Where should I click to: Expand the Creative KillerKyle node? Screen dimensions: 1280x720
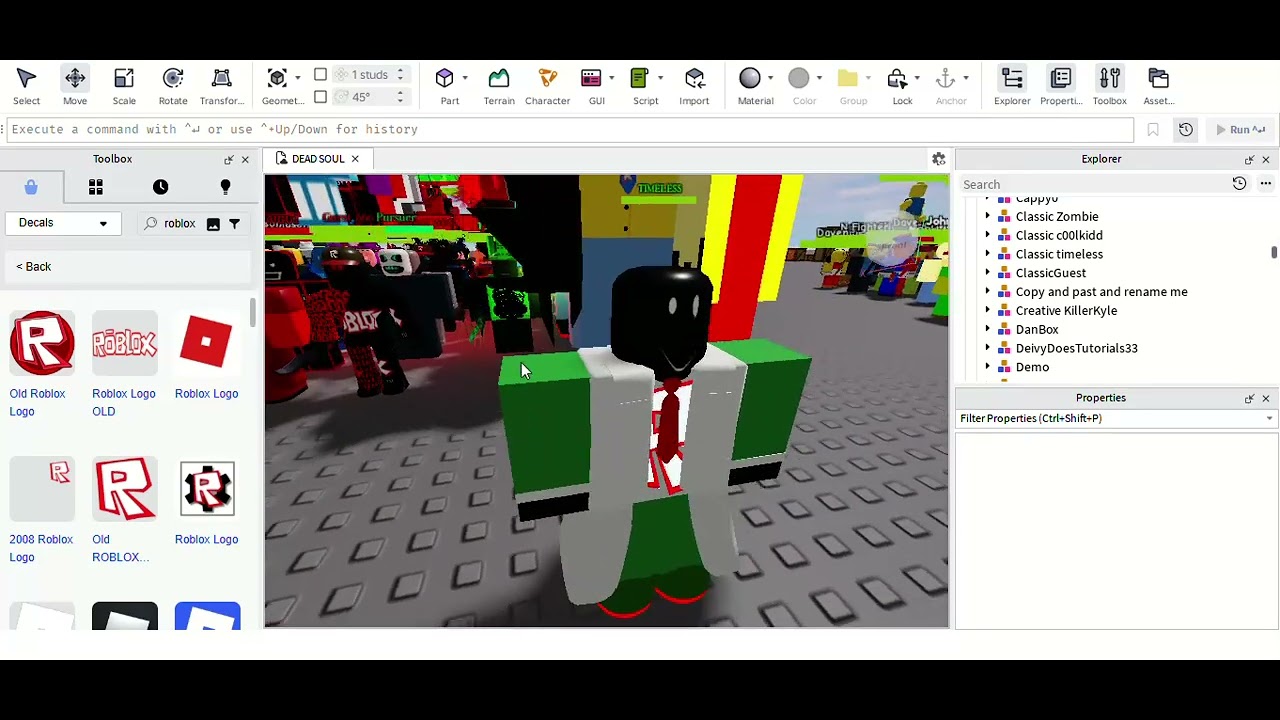988,310
